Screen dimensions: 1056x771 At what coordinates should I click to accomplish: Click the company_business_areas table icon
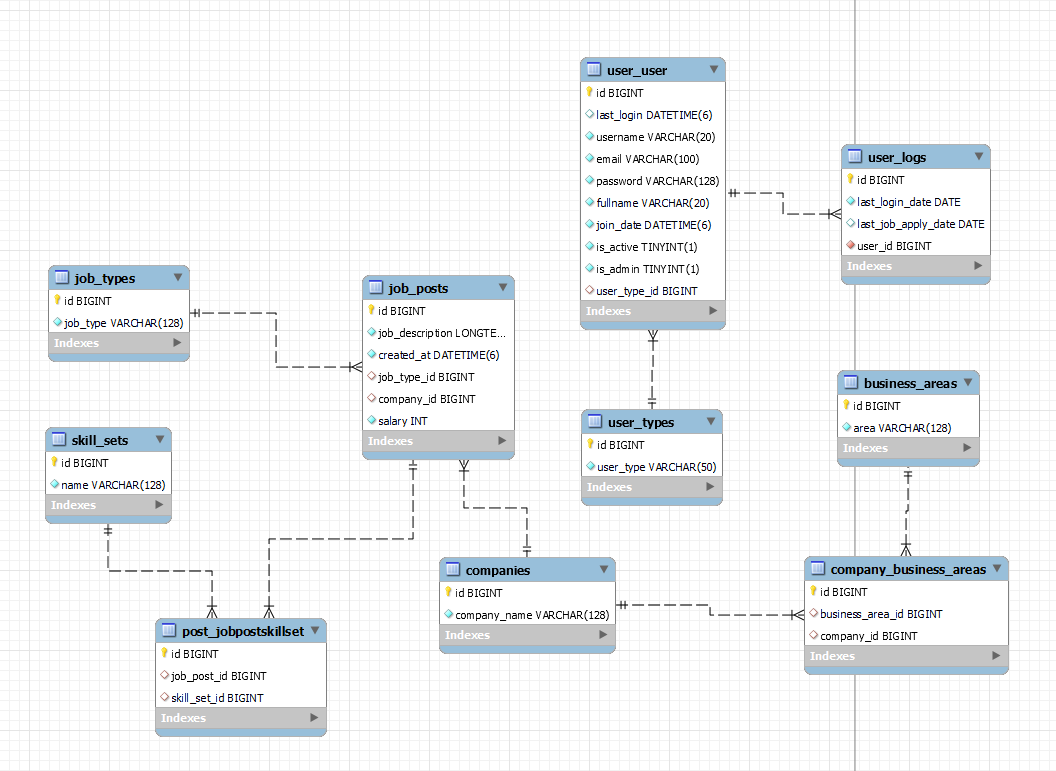click(818, 568)
